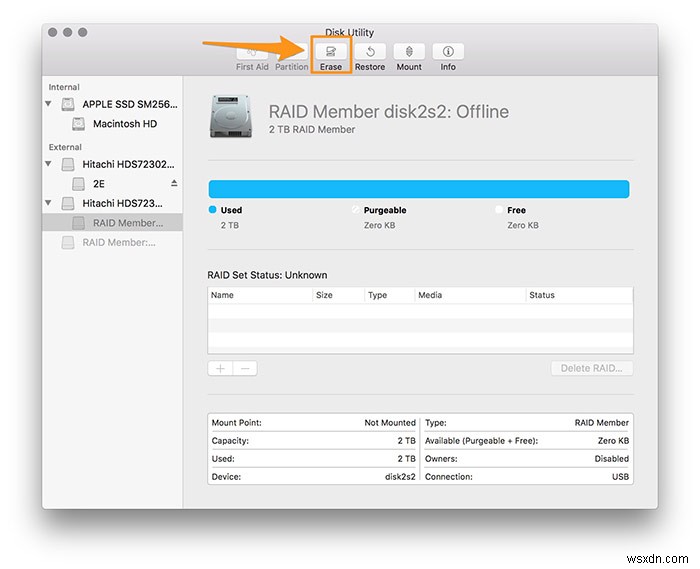Click the 2E volume icon
Viewport: 700px width, 569px height.
click(79, 184)
